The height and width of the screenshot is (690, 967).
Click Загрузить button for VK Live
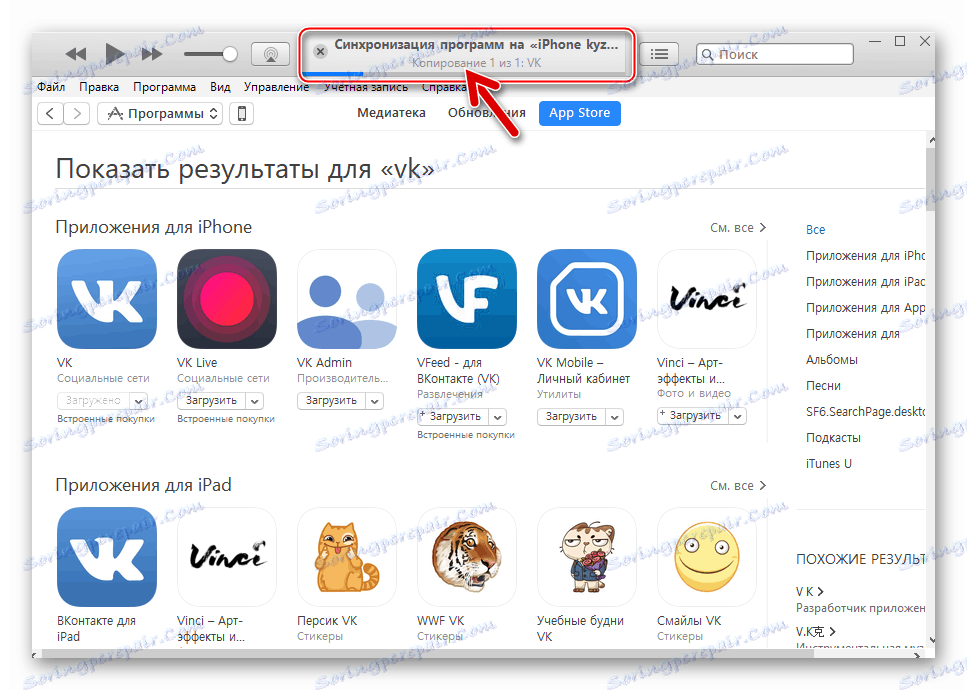coord(211,400)
